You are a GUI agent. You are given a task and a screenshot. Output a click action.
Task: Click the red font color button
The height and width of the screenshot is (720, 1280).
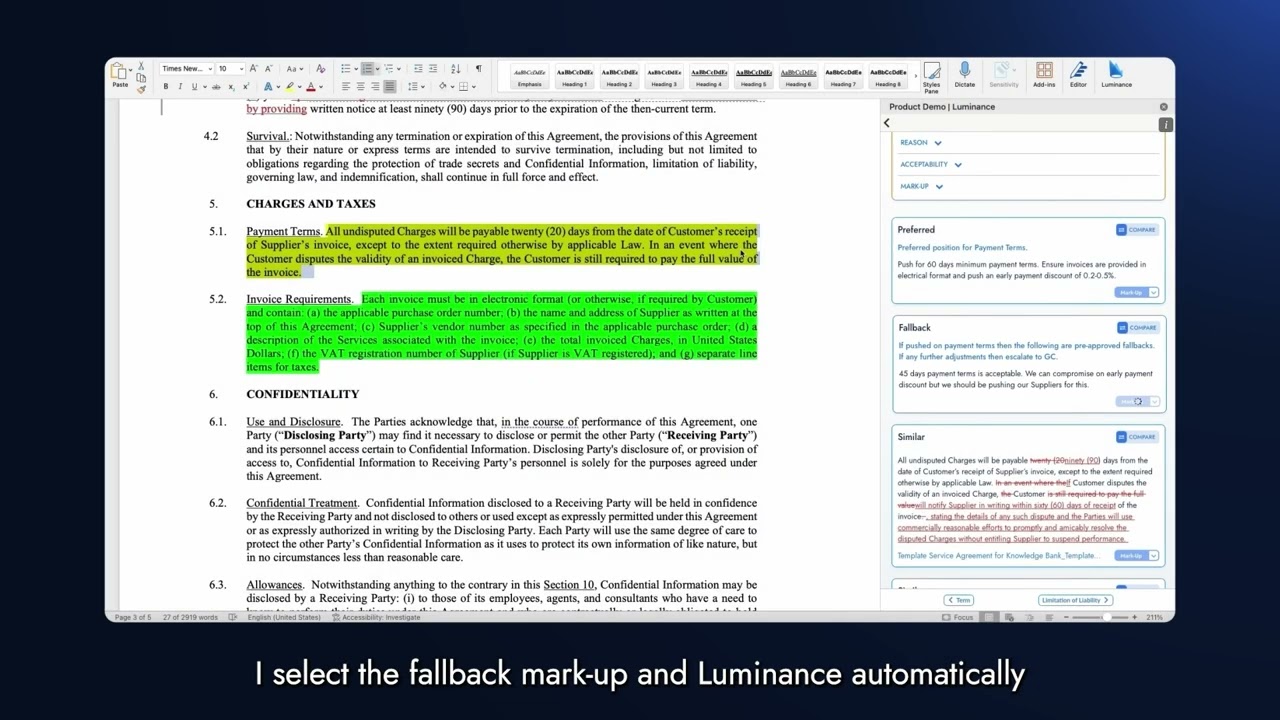coord(311,87)
